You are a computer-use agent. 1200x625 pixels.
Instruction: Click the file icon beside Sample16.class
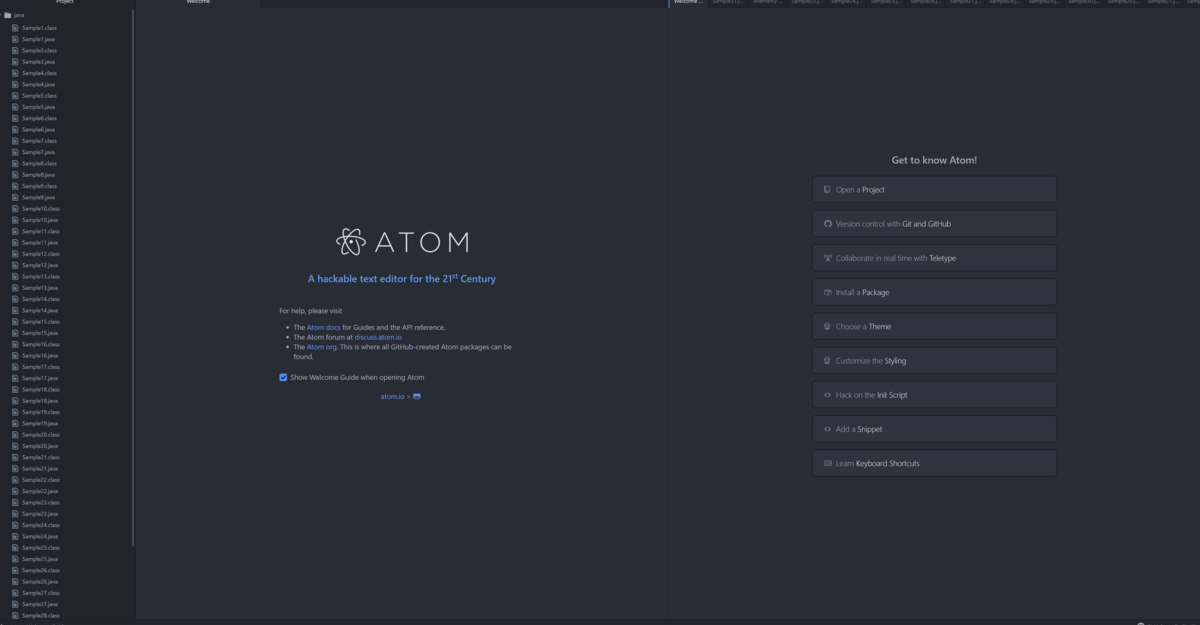(15, 344)
